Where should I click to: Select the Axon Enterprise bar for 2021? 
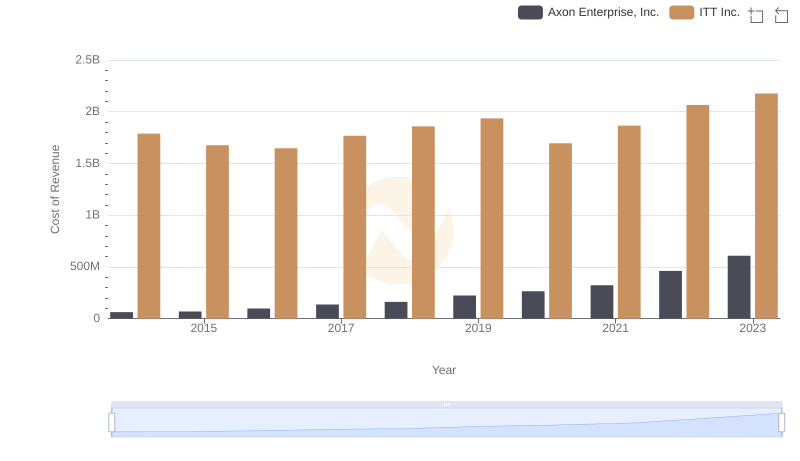[602, 302]
